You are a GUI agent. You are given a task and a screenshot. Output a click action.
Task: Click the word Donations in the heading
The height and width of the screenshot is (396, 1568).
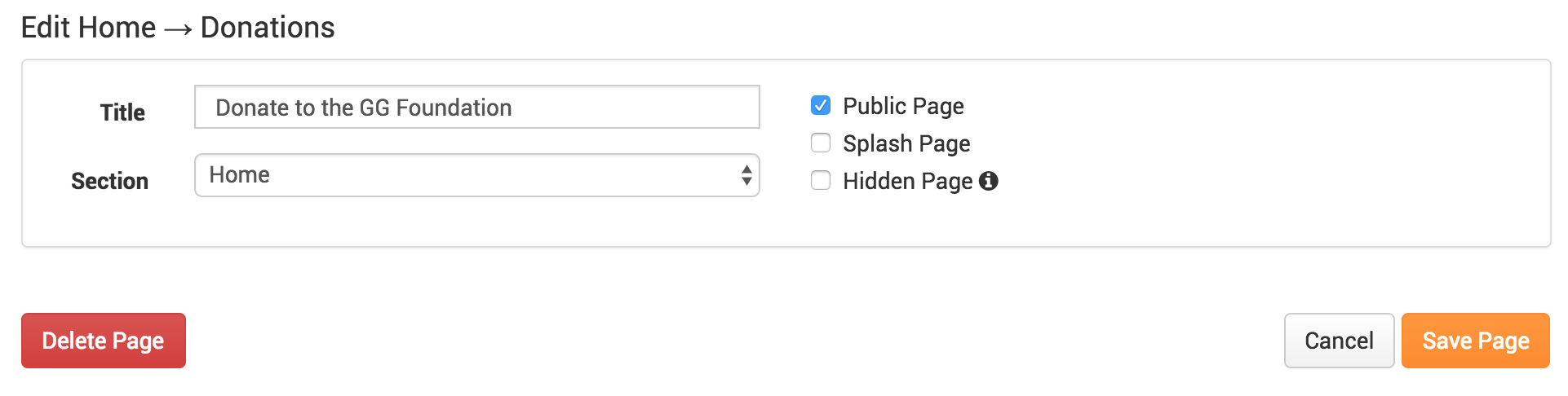[x=268, y=28]
